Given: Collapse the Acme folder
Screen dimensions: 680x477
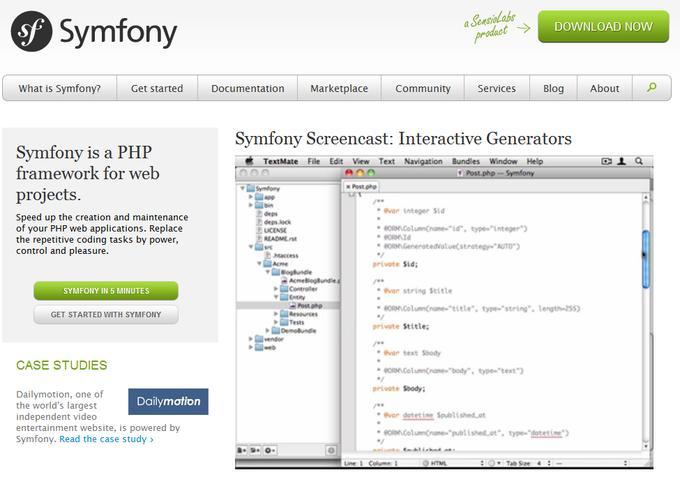Looking at the screenshot, I should [259, 264].
